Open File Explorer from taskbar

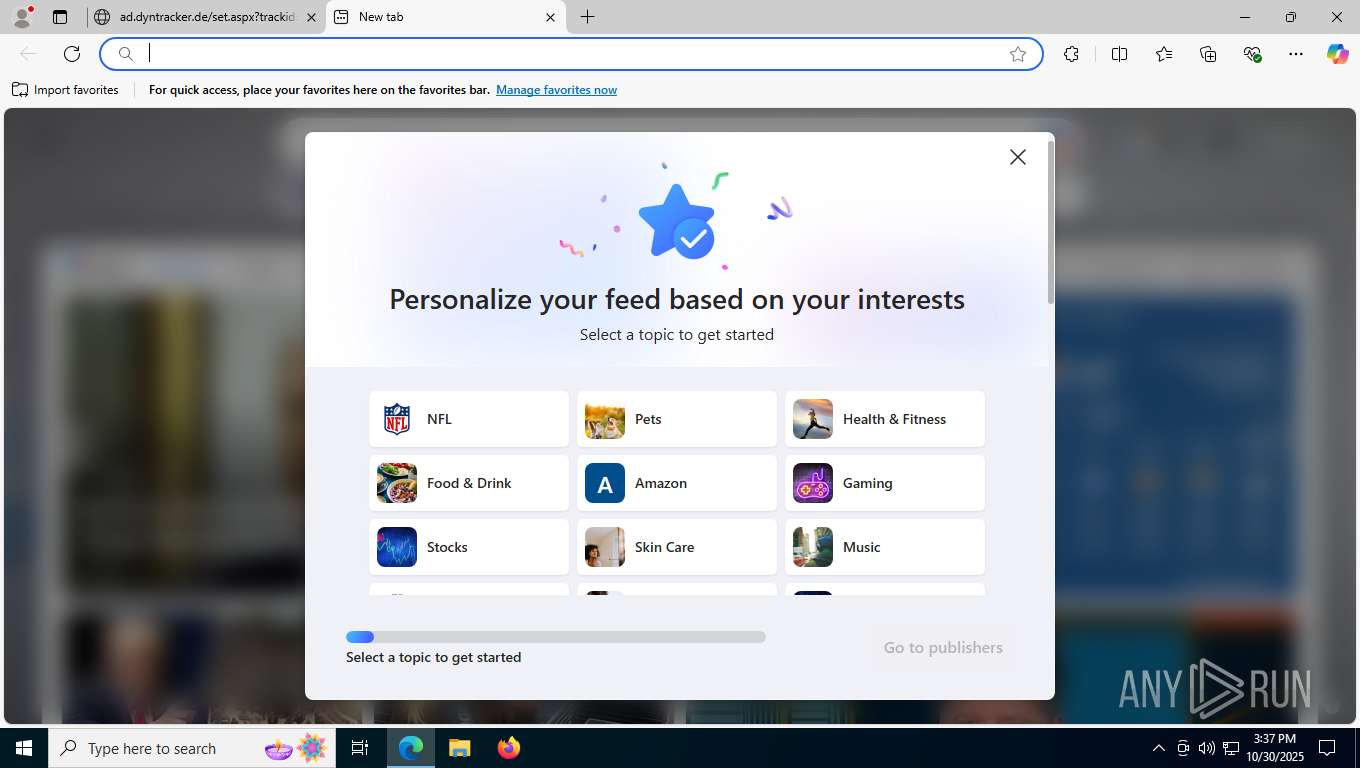459,748
